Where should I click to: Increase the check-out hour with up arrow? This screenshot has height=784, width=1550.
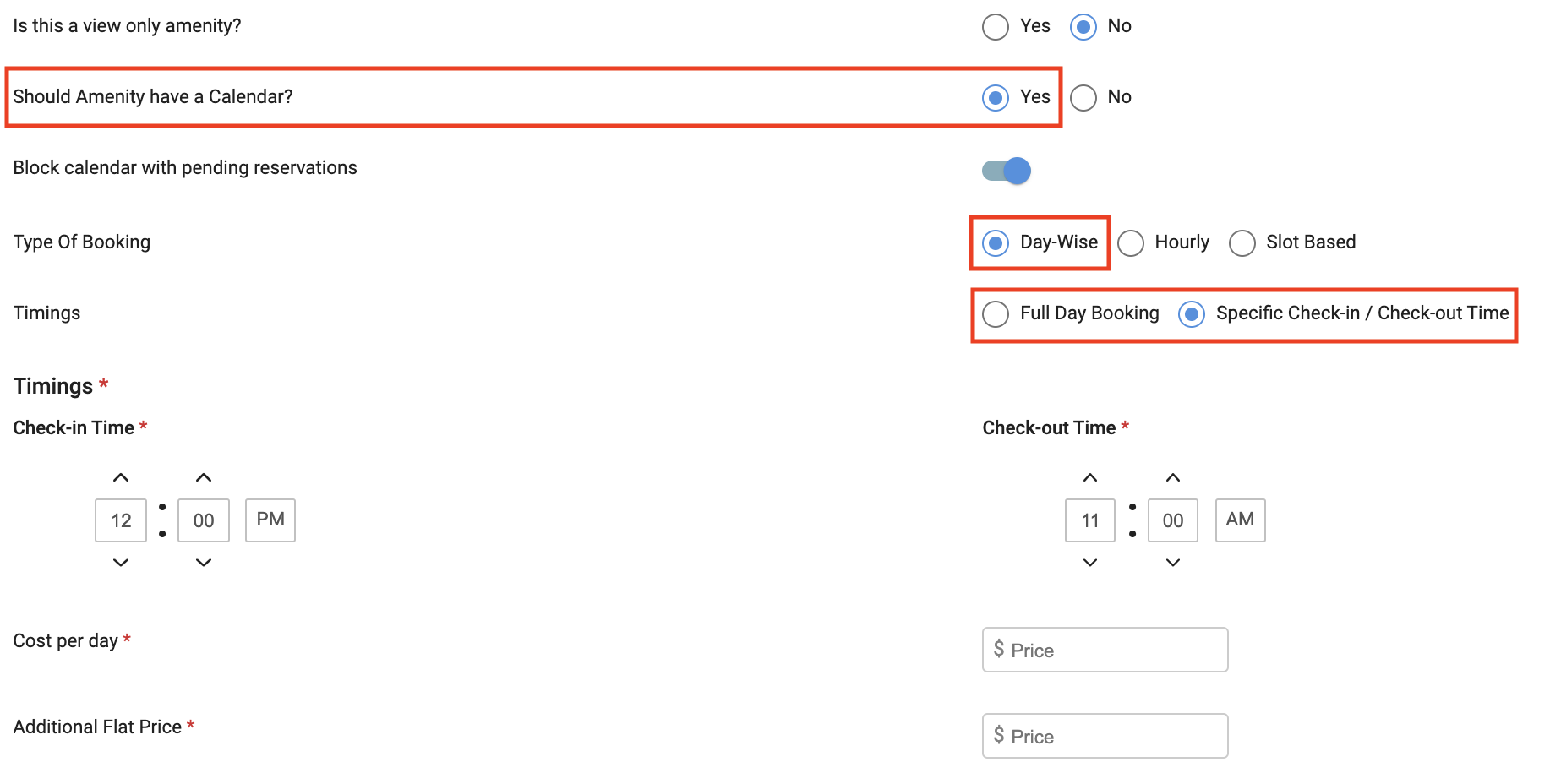coord(1090,477)
